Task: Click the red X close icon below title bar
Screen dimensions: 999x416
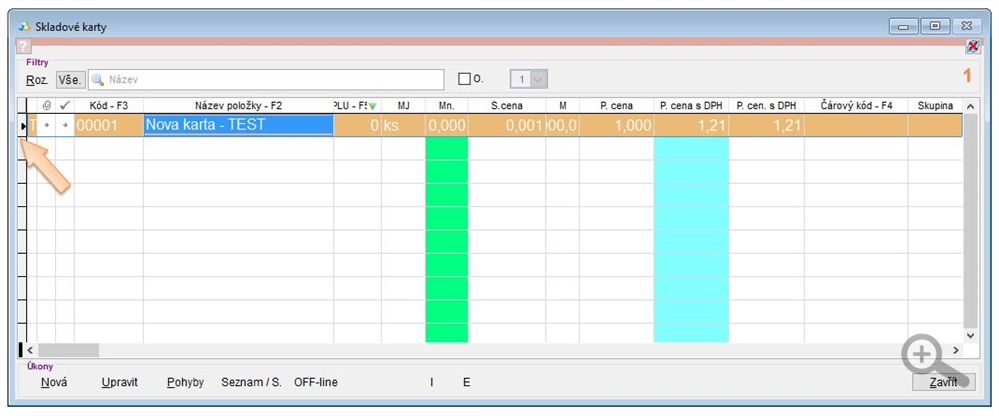Action: (972, 47)
